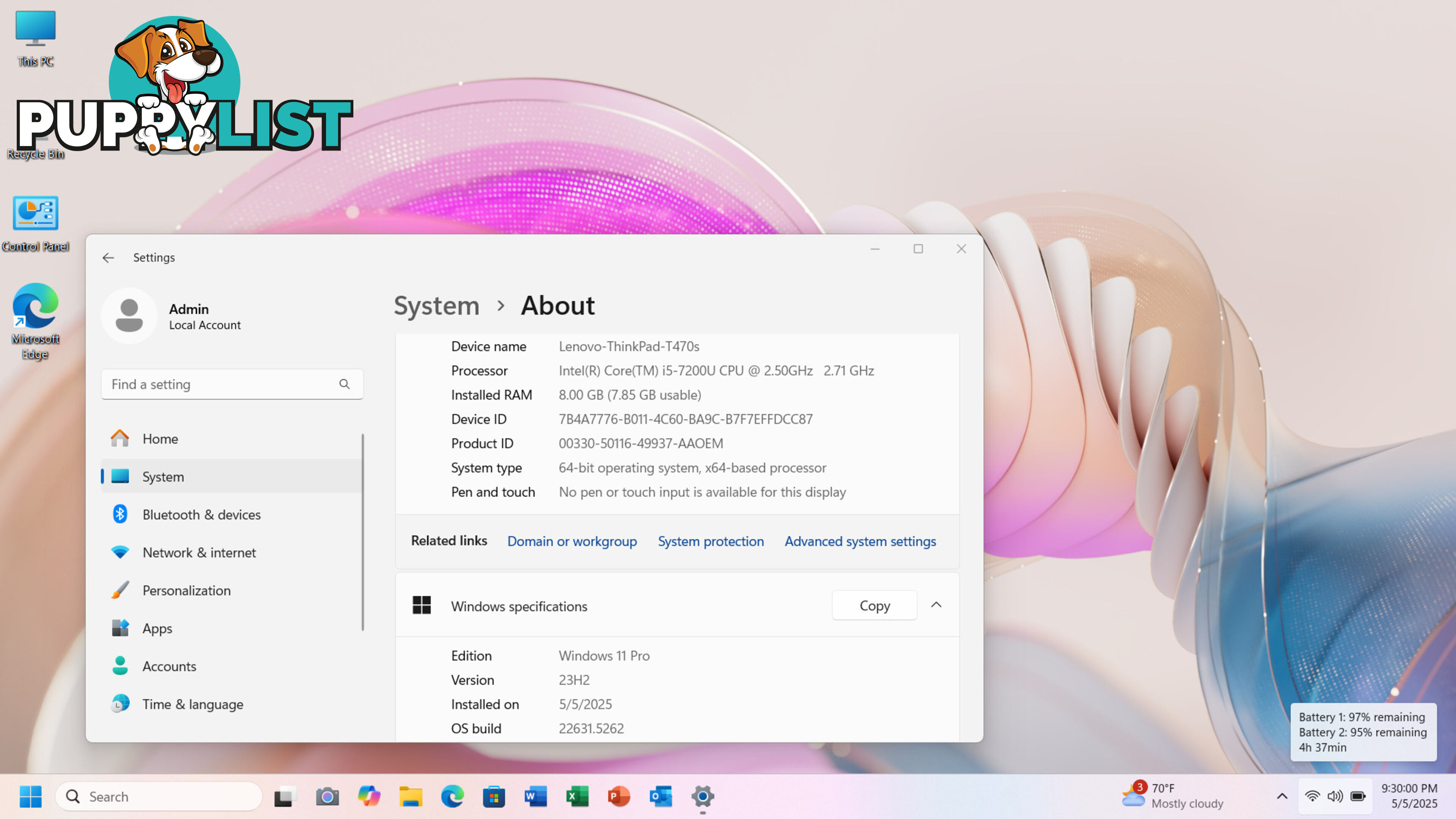Click the processor value Intel Core i5-7200U
1456x819 pixels.
tap(716, 371)
